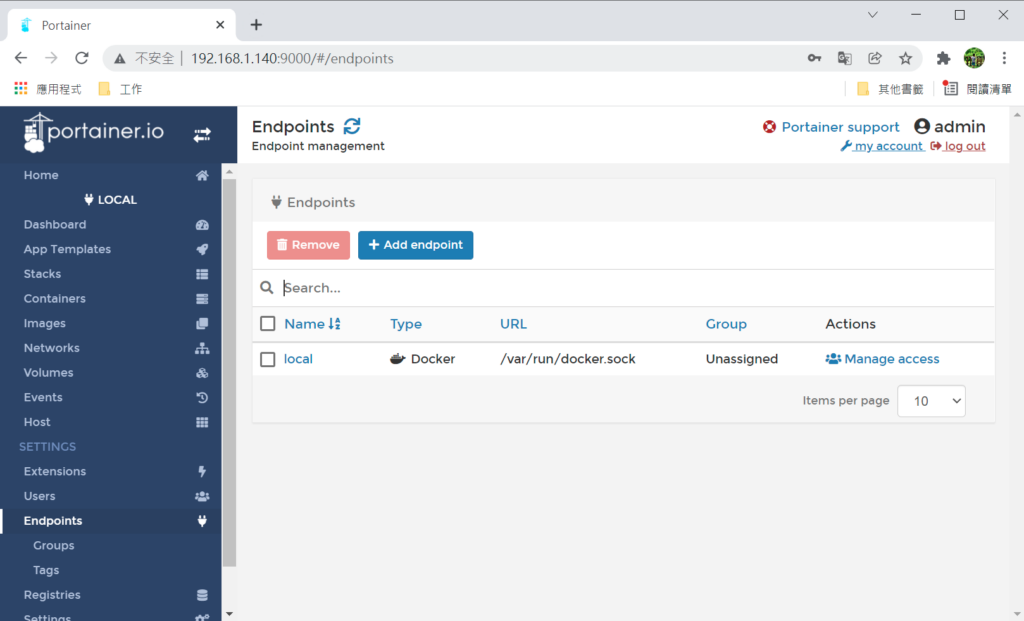Open the browser extensions puzzle icon
The width and height of the screenshot is (1024, 621).
(943, 58)
